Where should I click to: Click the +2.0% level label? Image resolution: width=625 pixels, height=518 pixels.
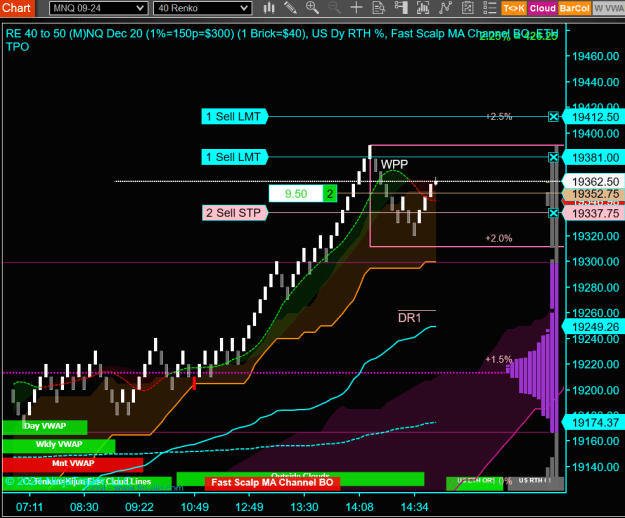(499, 238)
